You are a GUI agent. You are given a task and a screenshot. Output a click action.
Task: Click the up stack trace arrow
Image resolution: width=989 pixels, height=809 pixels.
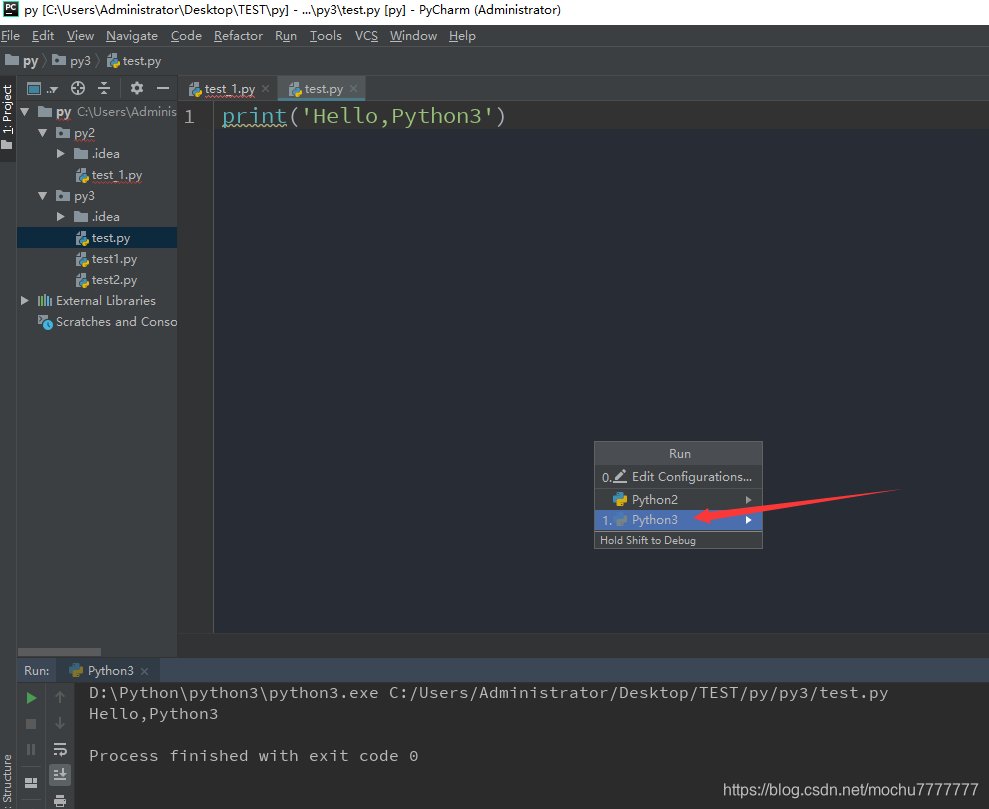point(60,697)
